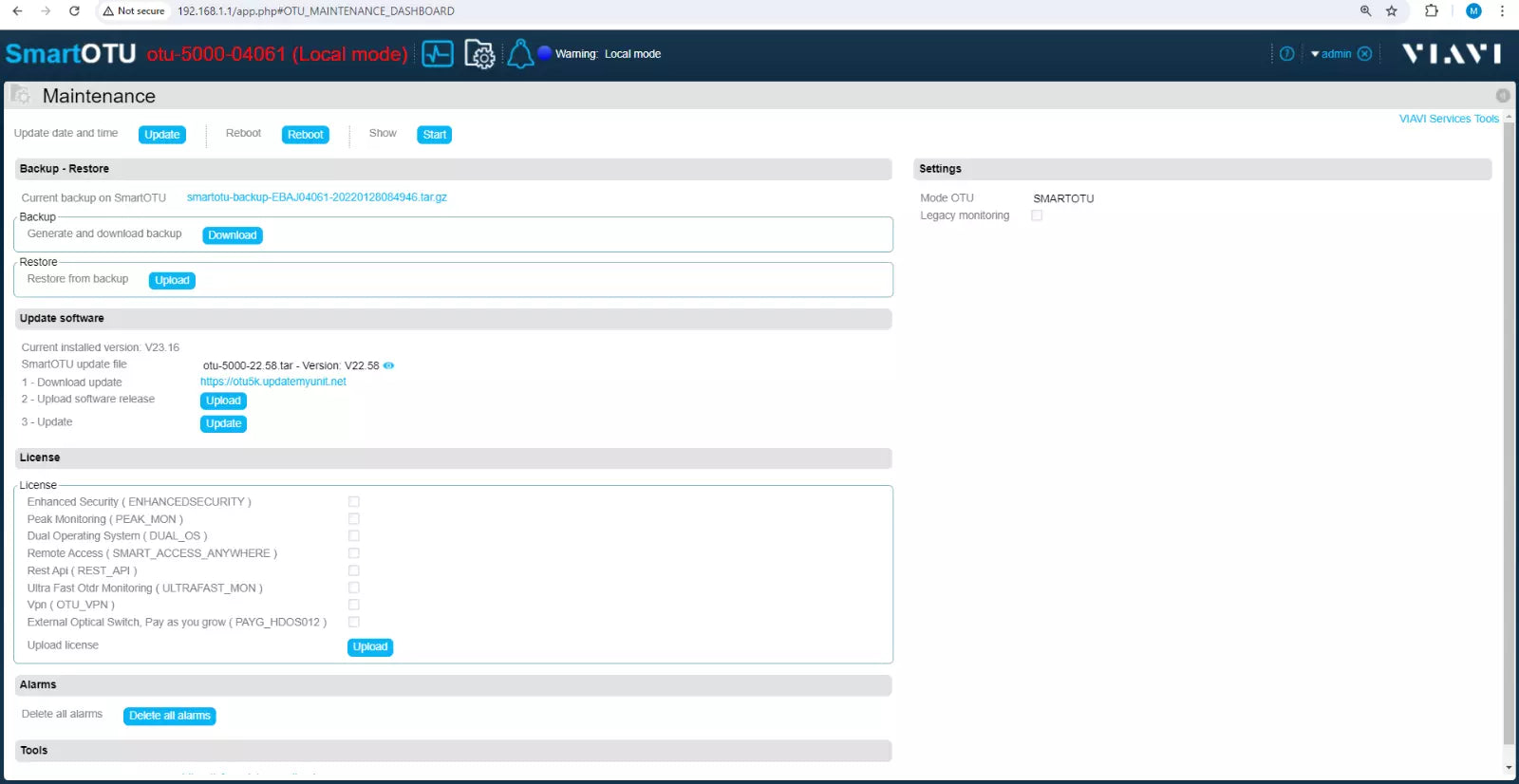Viewport: 1519px width, 784px height.
Task: Download the generated backup
Action: click(233, 235)
